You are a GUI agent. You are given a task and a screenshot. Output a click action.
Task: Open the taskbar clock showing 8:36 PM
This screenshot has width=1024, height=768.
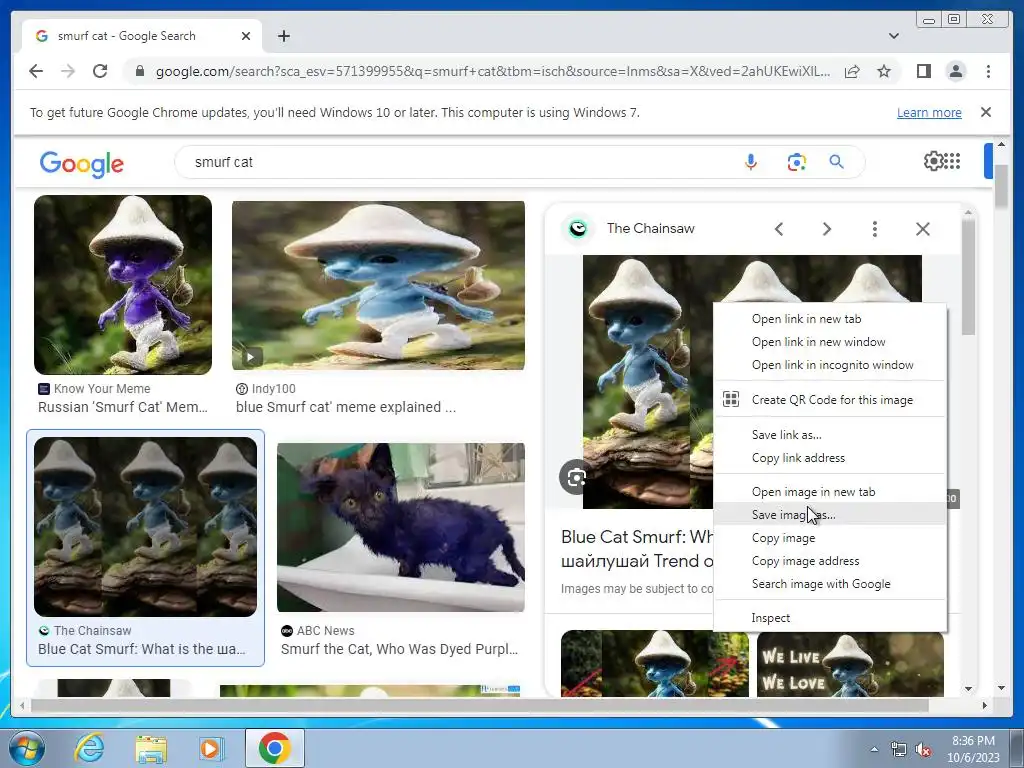click(973, 749)
